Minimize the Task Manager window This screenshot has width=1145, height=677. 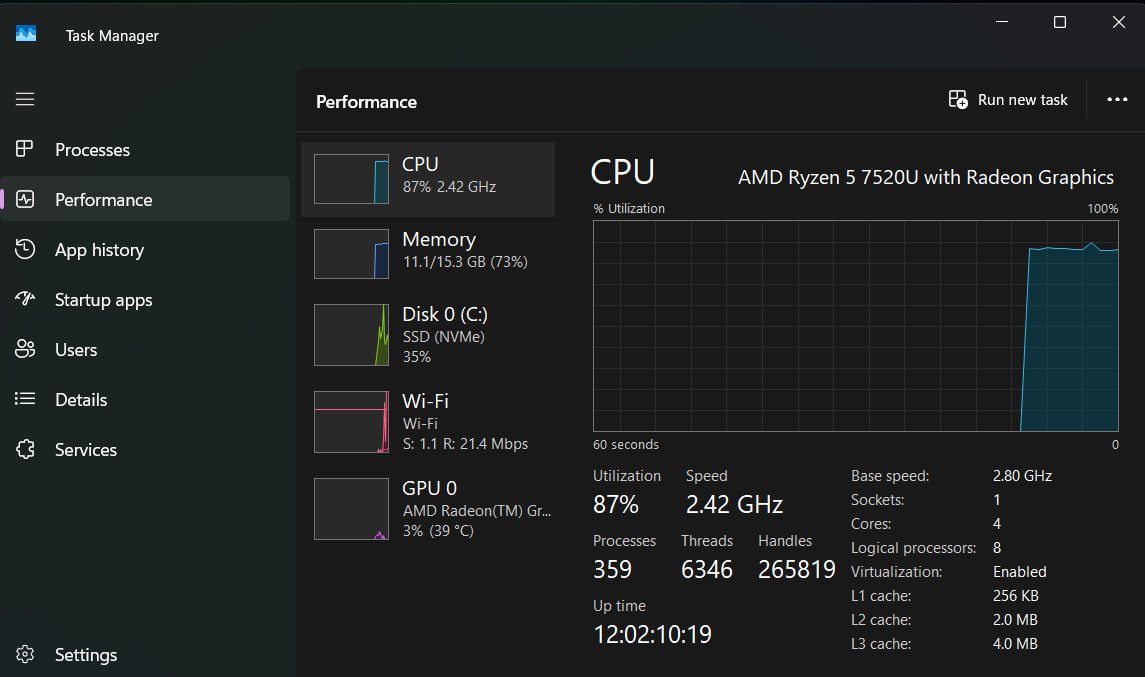coord(1002,22)
